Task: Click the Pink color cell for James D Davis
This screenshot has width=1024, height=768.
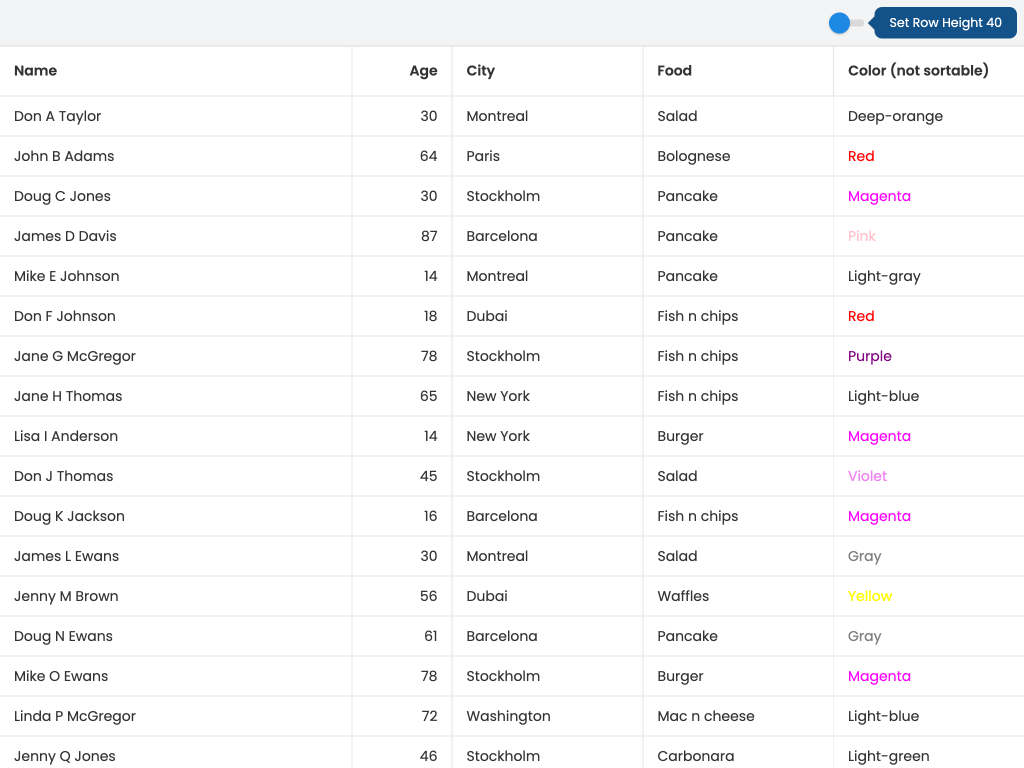Action: [861, 236]
